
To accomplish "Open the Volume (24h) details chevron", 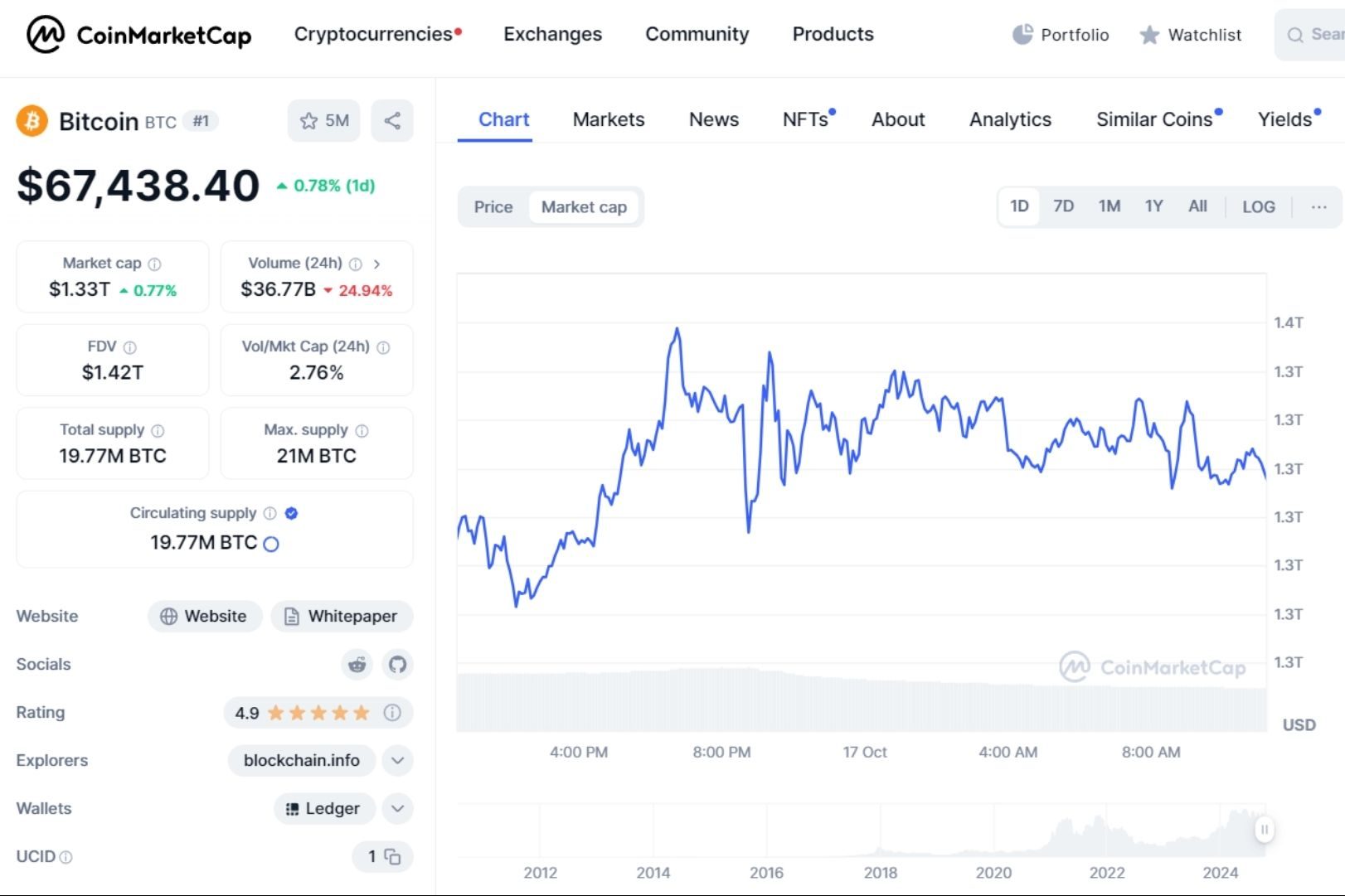I will [x=378, y=264].
